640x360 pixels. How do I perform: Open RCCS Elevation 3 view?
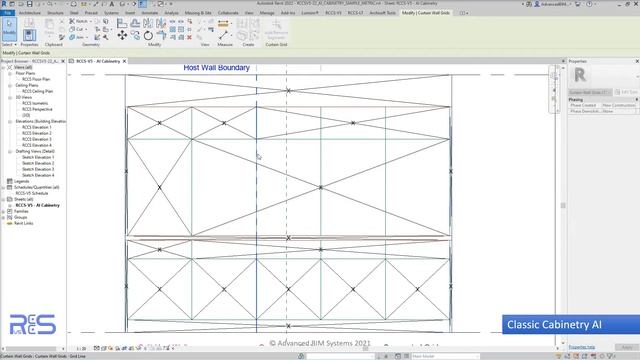tap(37, 139)
